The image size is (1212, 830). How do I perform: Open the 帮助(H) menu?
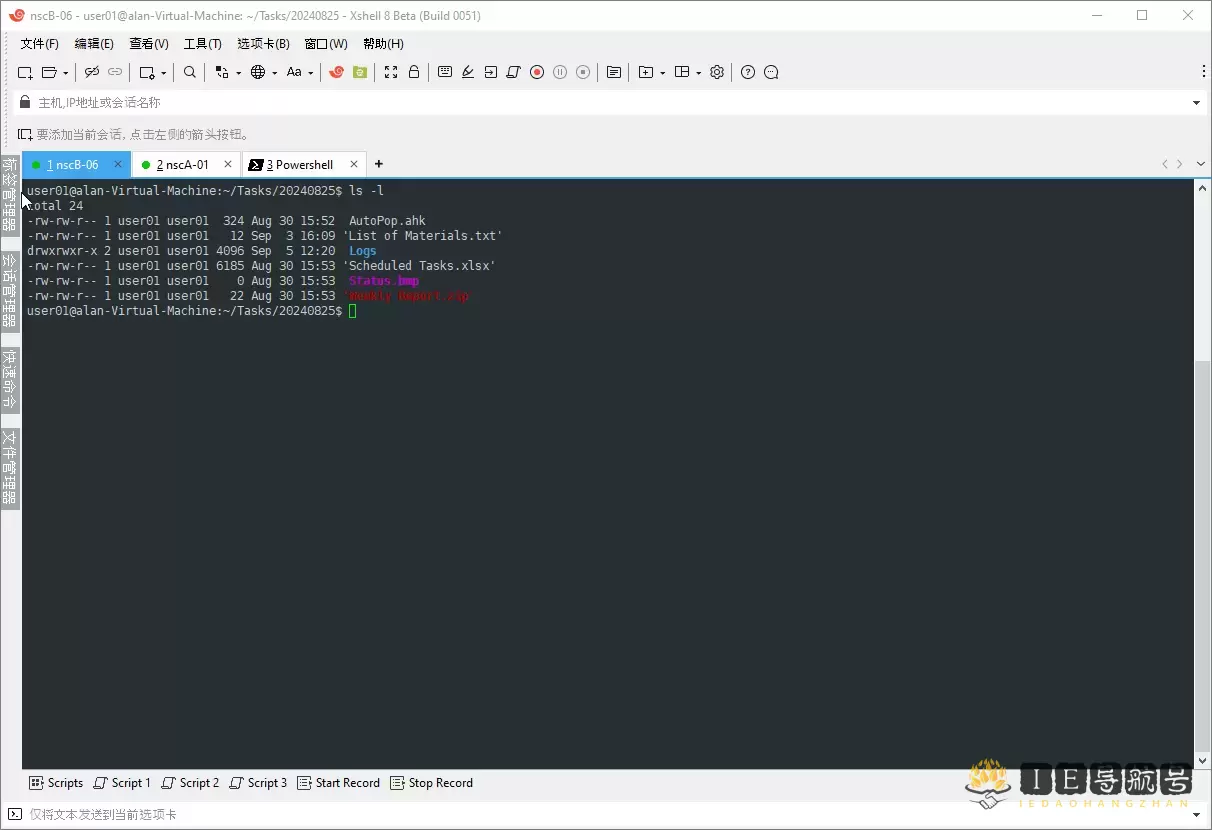(x=383, y=44)
